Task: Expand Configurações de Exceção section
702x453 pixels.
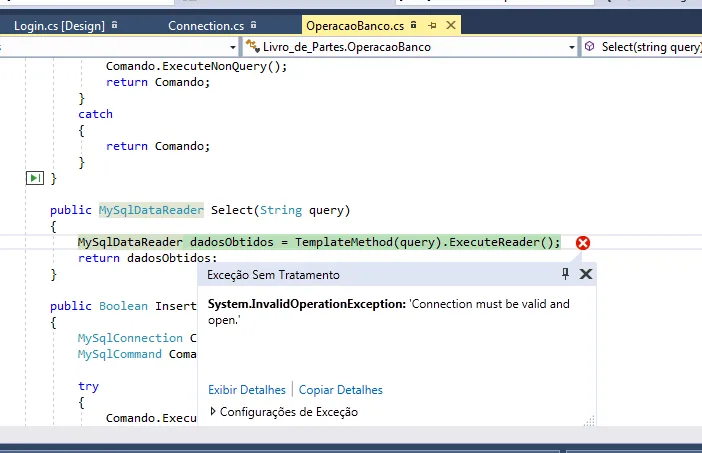Action: point(213,411)
